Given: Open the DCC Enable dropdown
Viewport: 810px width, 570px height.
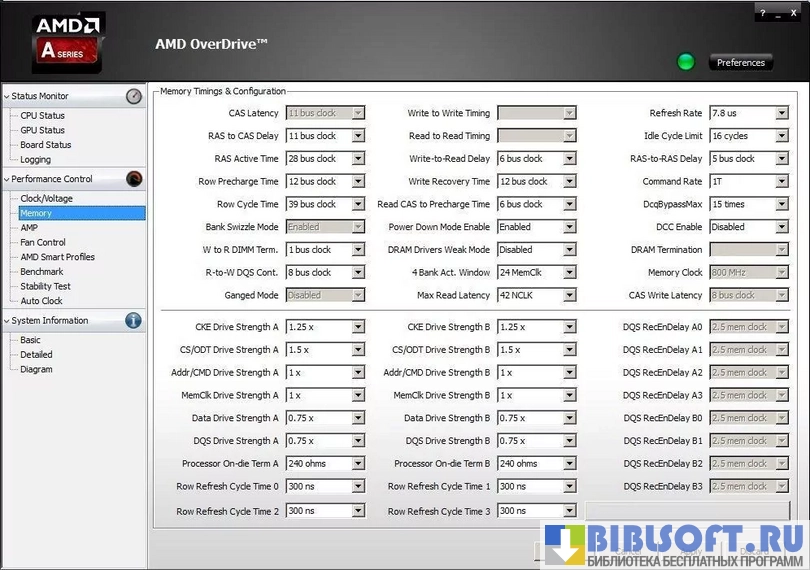Looking at the screenshot, I should (x=781, y=227).
